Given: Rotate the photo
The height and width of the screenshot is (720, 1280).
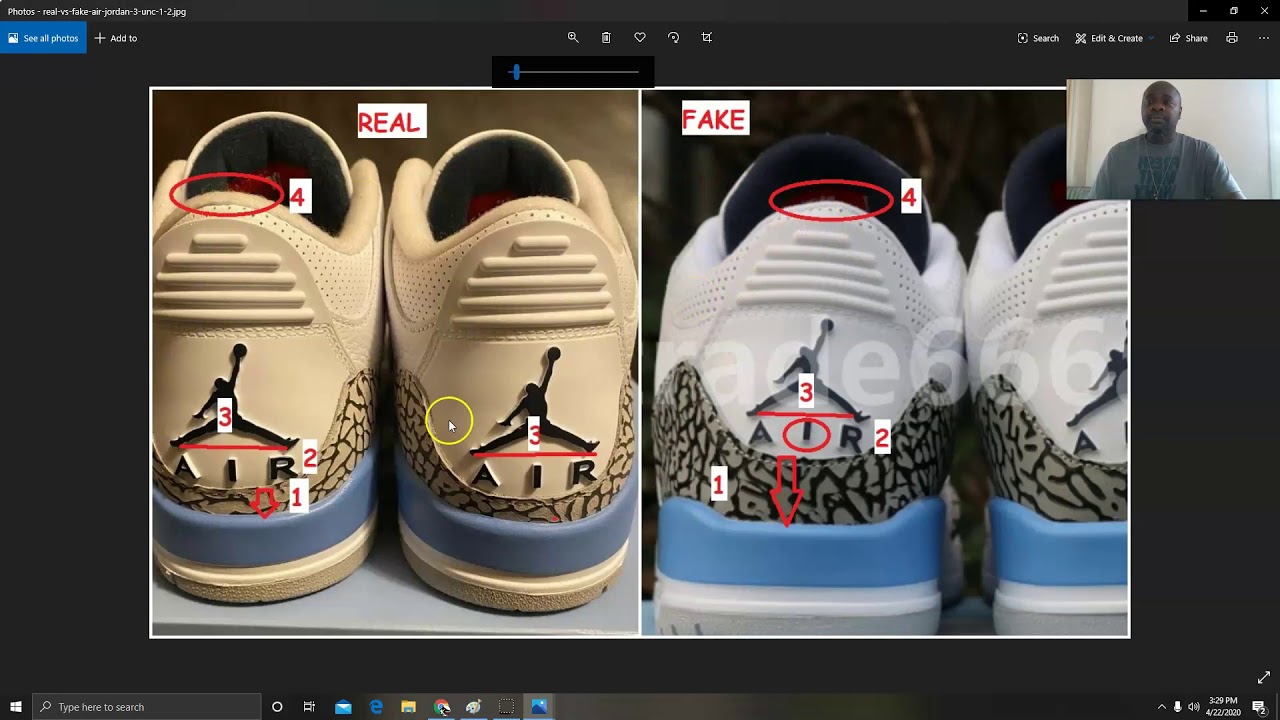Looking at the screenshot, I should point(673,37).
